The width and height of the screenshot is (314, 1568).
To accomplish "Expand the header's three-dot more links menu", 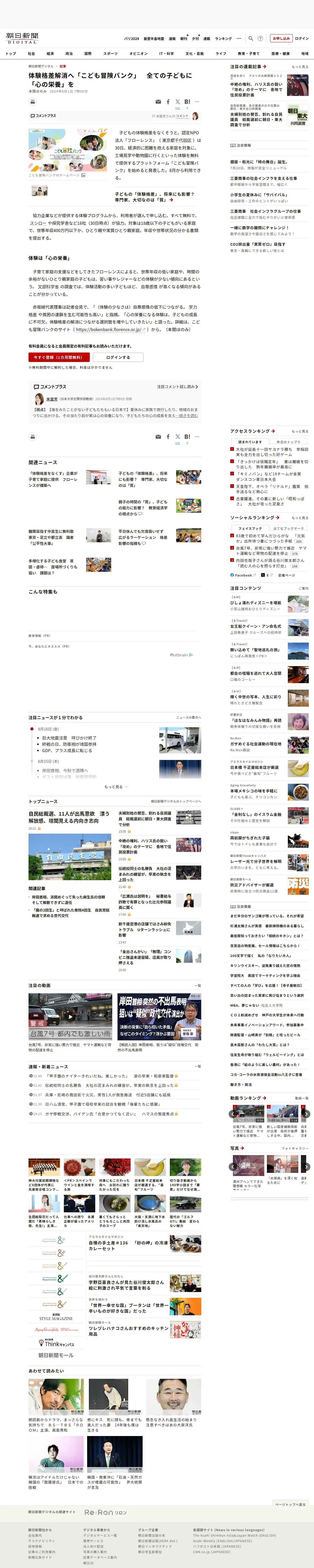I will (238, 38).
